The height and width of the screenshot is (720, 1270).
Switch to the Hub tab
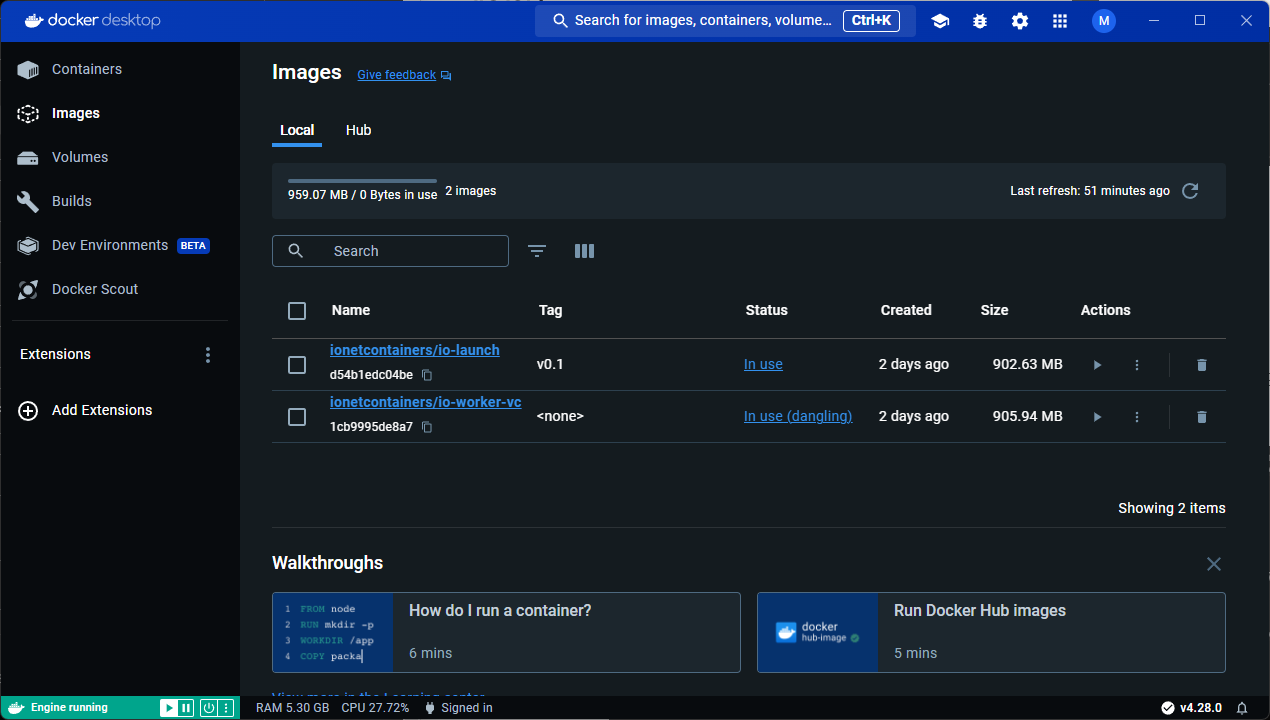pos(359,130)
